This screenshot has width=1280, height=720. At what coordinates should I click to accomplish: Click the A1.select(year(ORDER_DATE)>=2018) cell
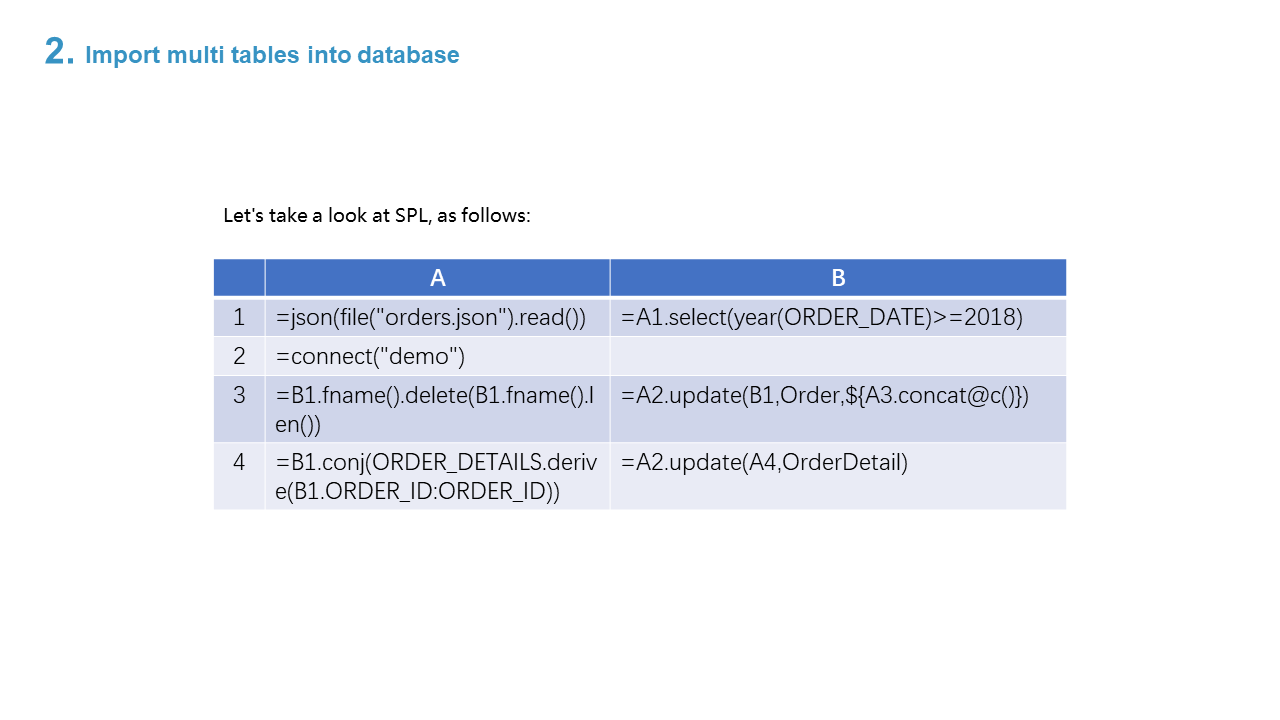pyautogui.click(x=822, y=317)
